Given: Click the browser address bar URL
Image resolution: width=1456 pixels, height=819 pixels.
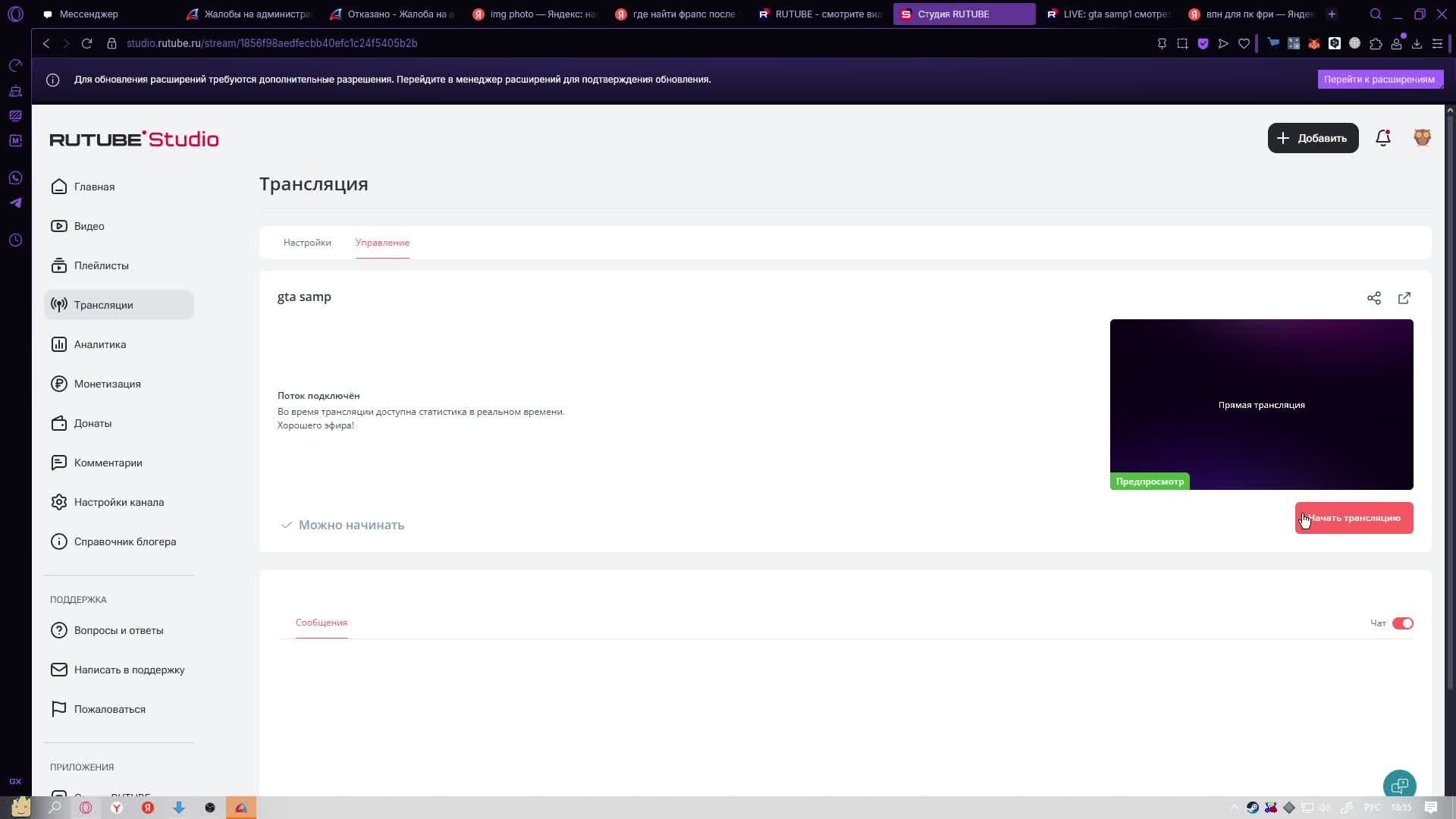Looking at the screenshot, I should pos(272,43).
